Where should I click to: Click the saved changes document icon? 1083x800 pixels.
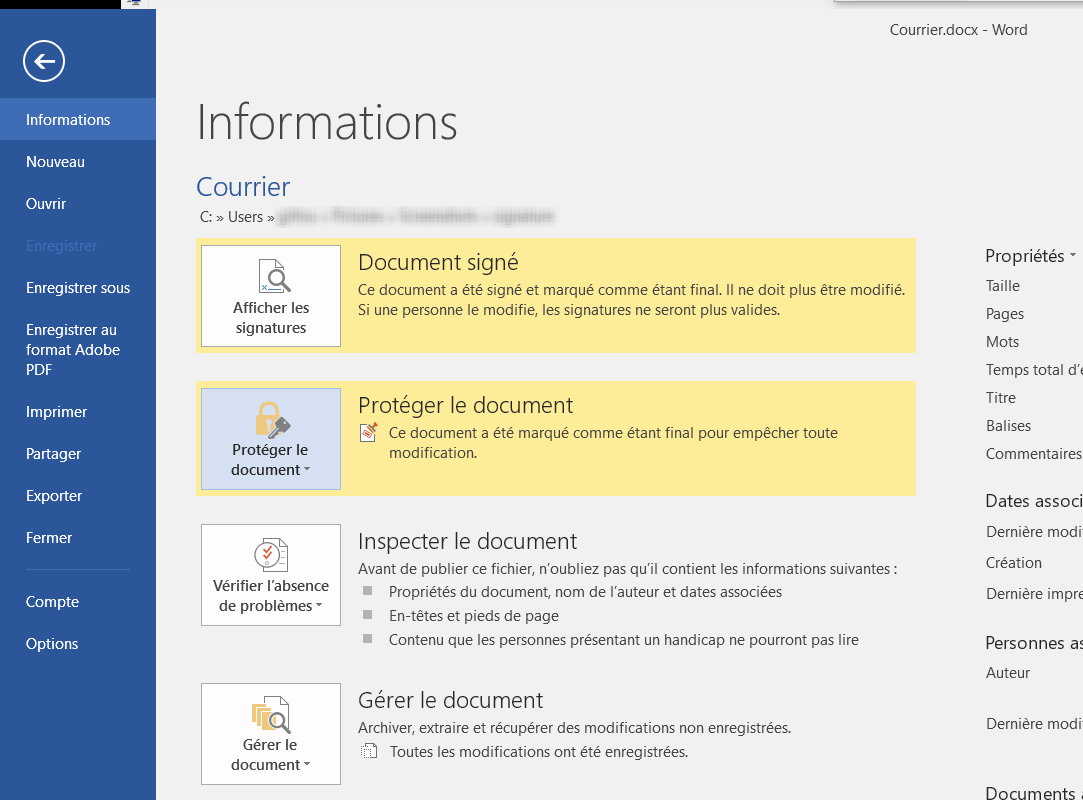[370, 751]
